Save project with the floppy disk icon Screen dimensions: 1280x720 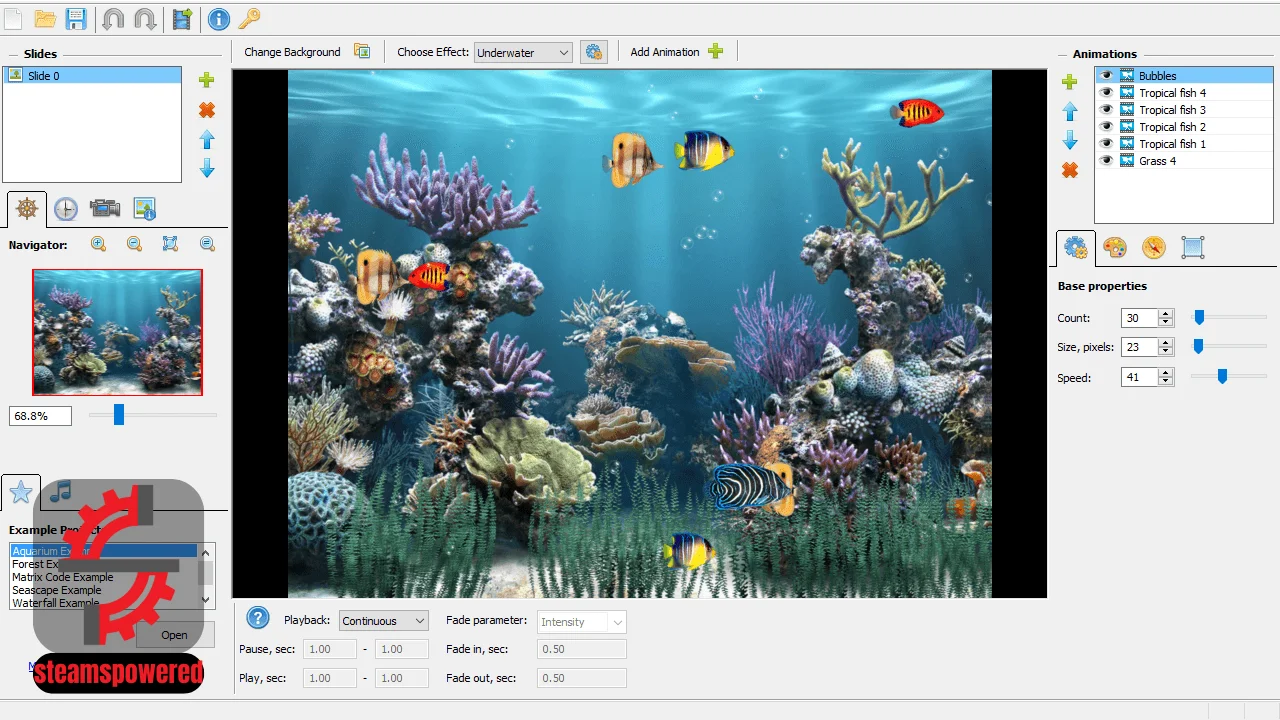(77, 18)
